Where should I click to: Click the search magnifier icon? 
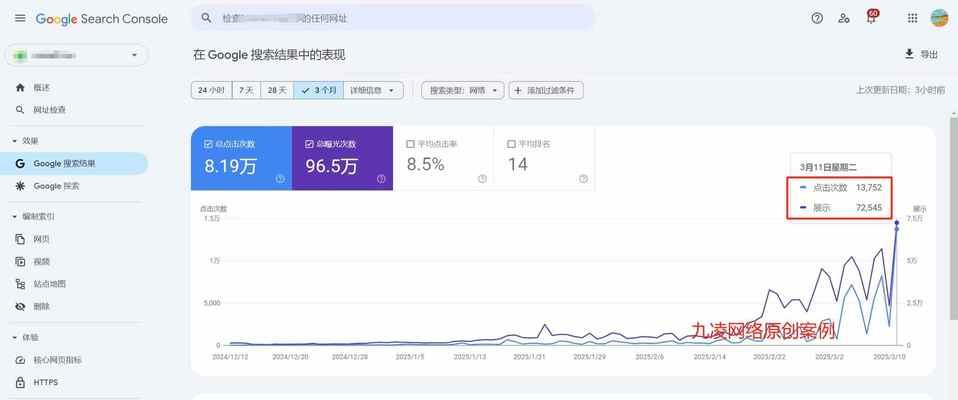tap(207, 18)
